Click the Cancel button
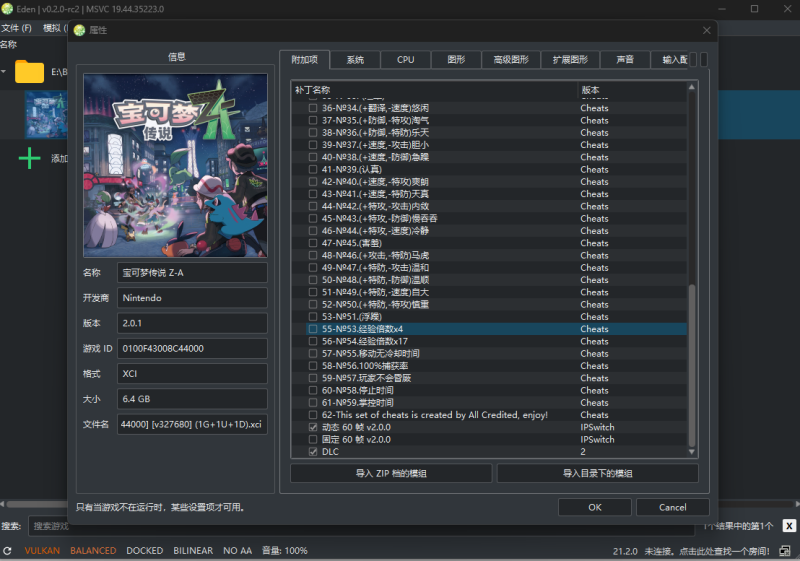Viewport: 800px width, 561px height. (x=672, y=507)
